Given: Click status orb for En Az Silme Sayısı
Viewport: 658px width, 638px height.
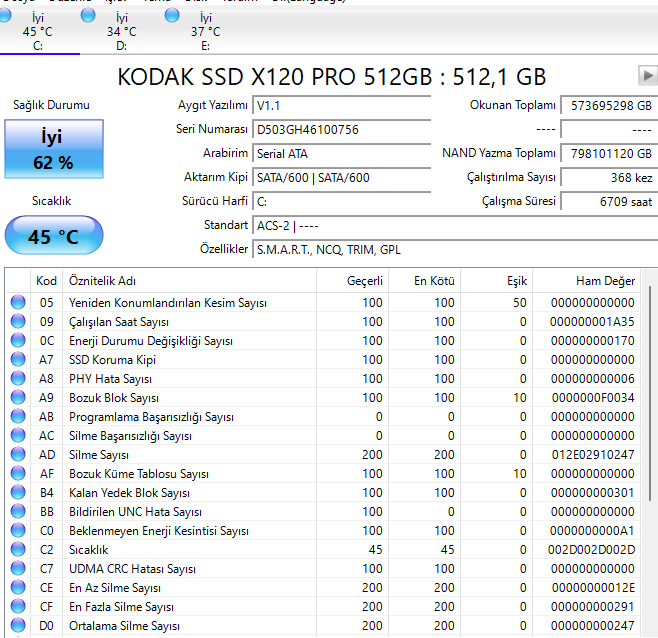Looking at the screenshot, I should (18, 587).
